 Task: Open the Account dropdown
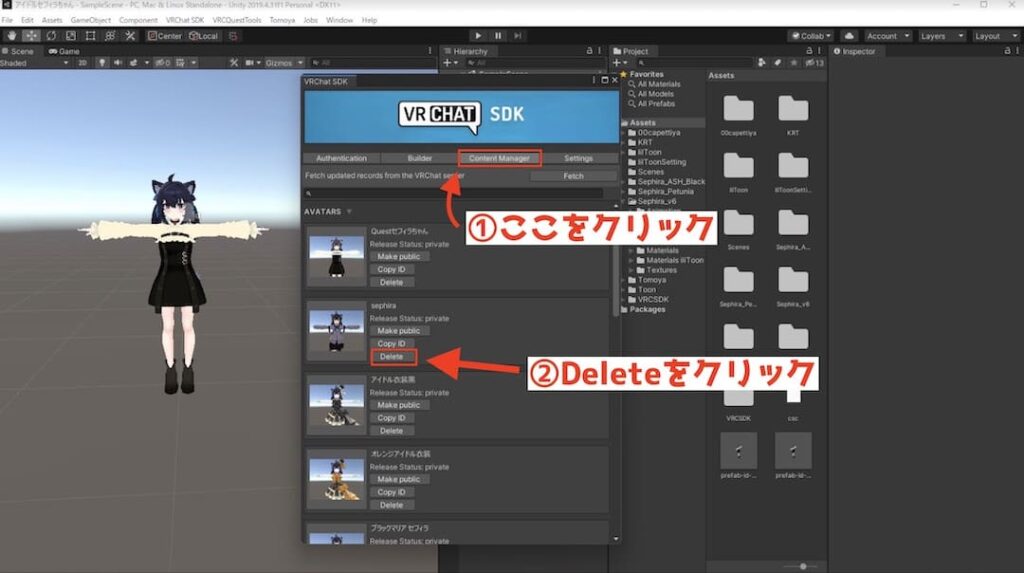tap(887, 36)
